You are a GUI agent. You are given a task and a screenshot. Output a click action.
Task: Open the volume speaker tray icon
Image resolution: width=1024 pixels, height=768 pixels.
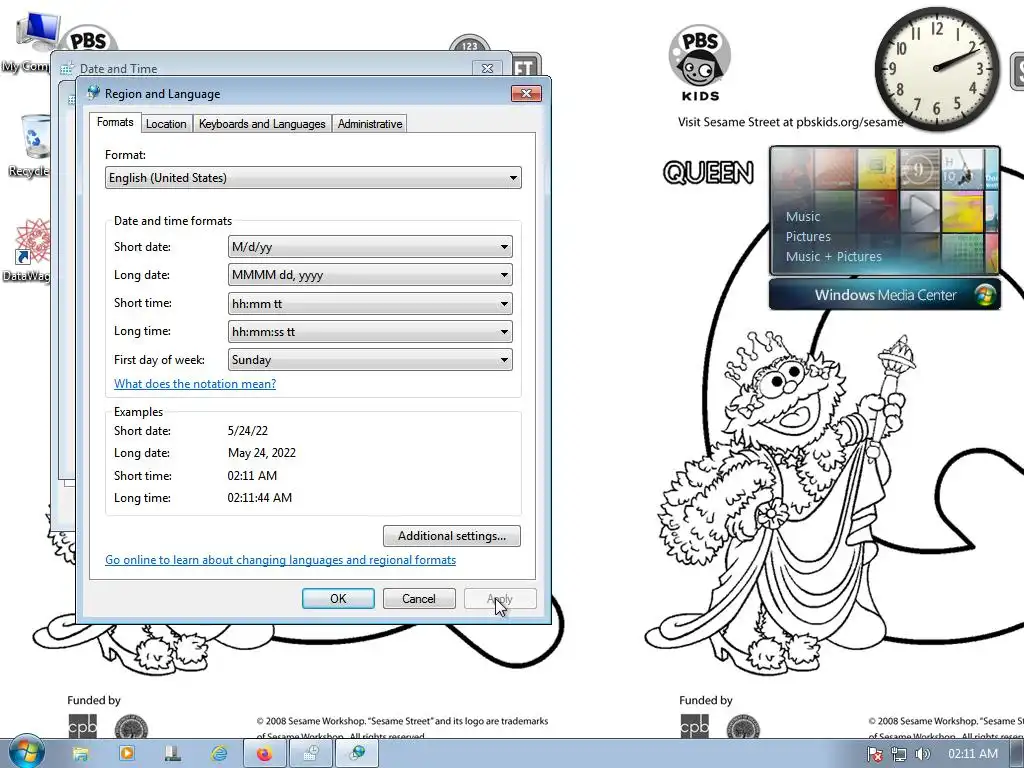[923, 754]
